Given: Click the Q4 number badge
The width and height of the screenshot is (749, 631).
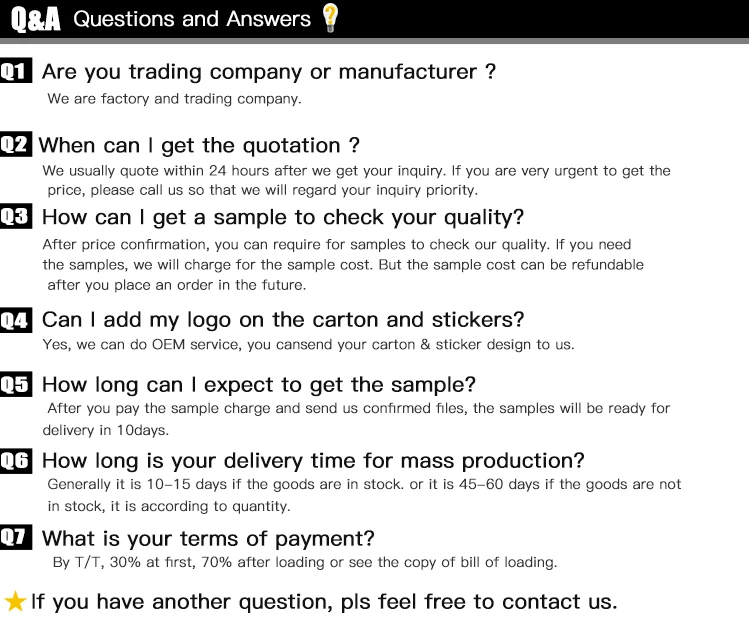Looking at the screenshot, I should [16, 320].
